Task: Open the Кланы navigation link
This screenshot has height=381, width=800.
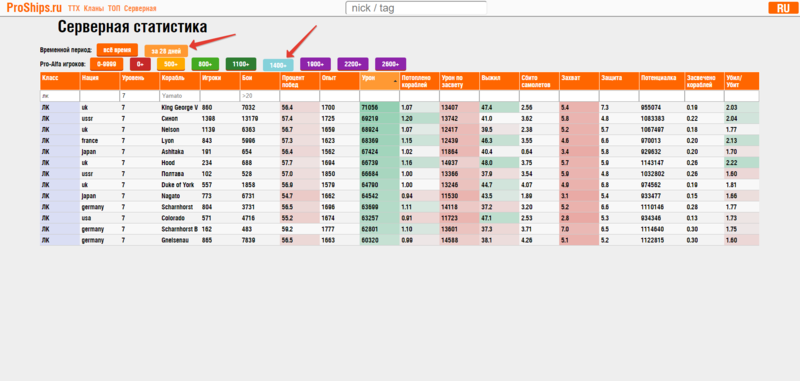Action: [x=94, y=9]
